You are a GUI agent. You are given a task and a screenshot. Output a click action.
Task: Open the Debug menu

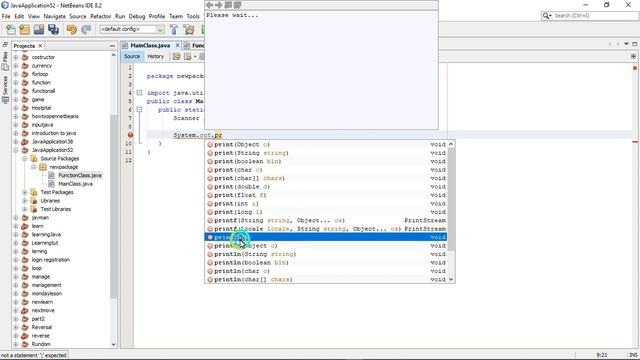tap(137, 16)
